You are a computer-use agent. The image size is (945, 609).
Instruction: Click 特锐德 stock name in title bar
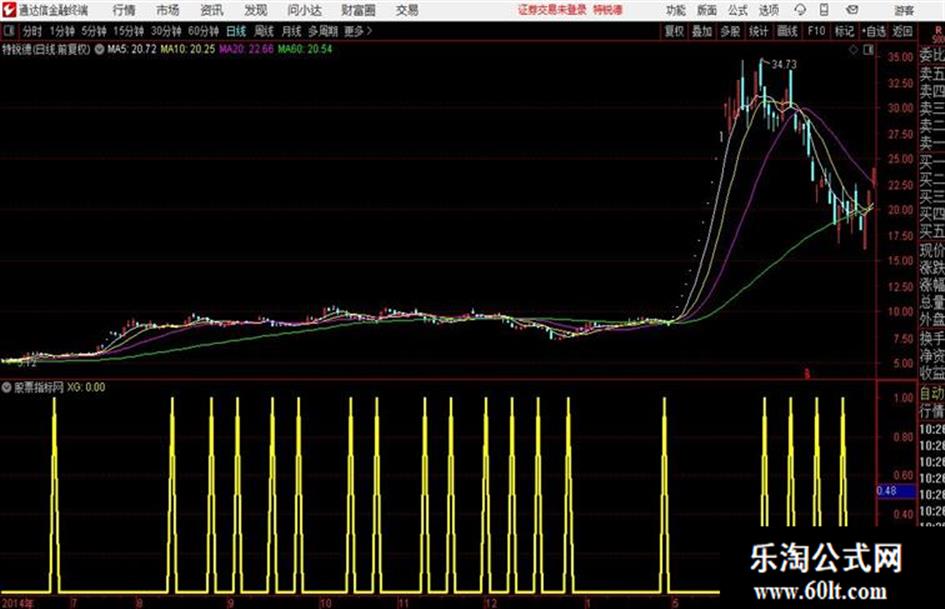point(608,10)
